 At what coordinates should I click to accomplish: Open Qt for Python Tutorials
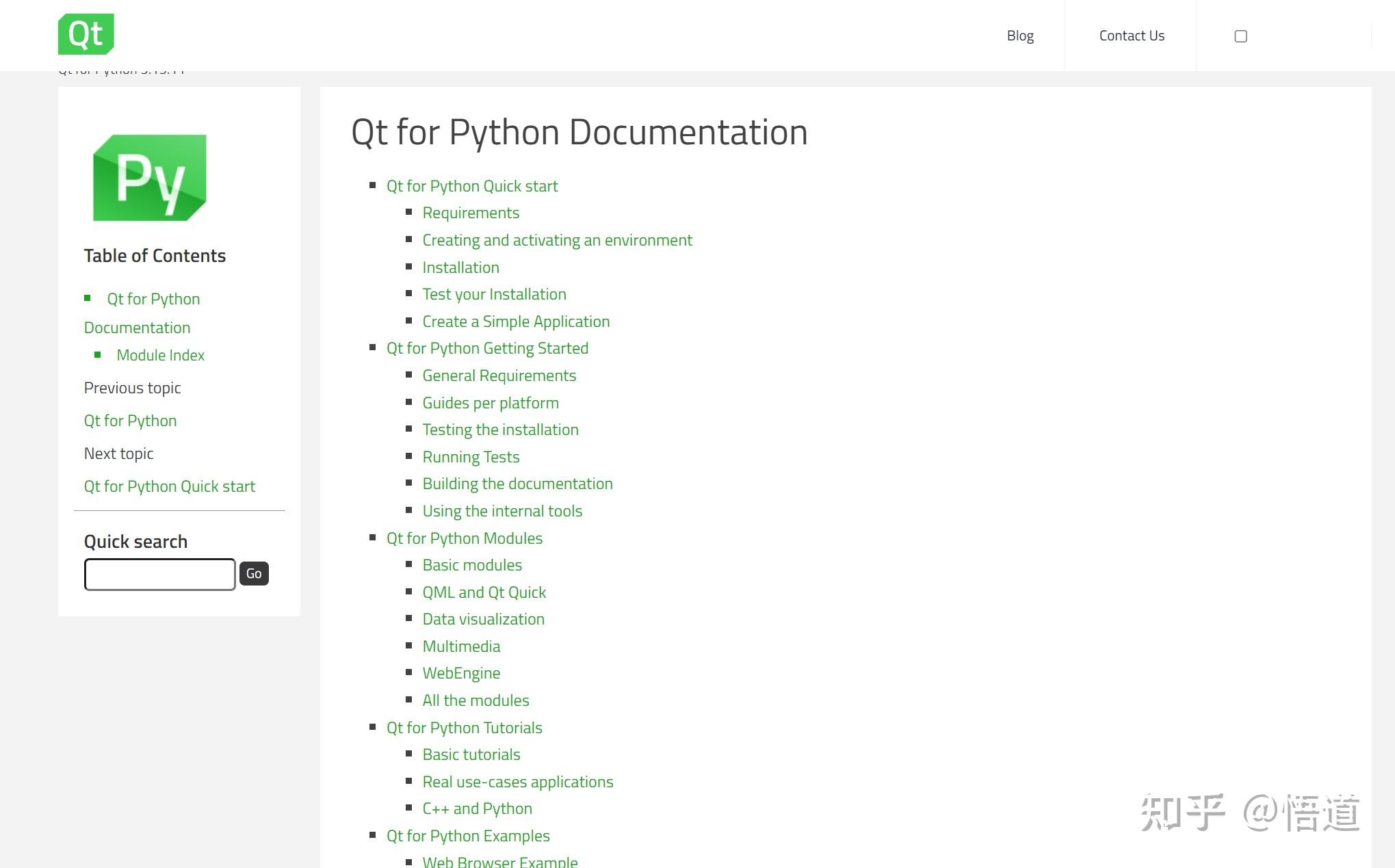point(465,728)
